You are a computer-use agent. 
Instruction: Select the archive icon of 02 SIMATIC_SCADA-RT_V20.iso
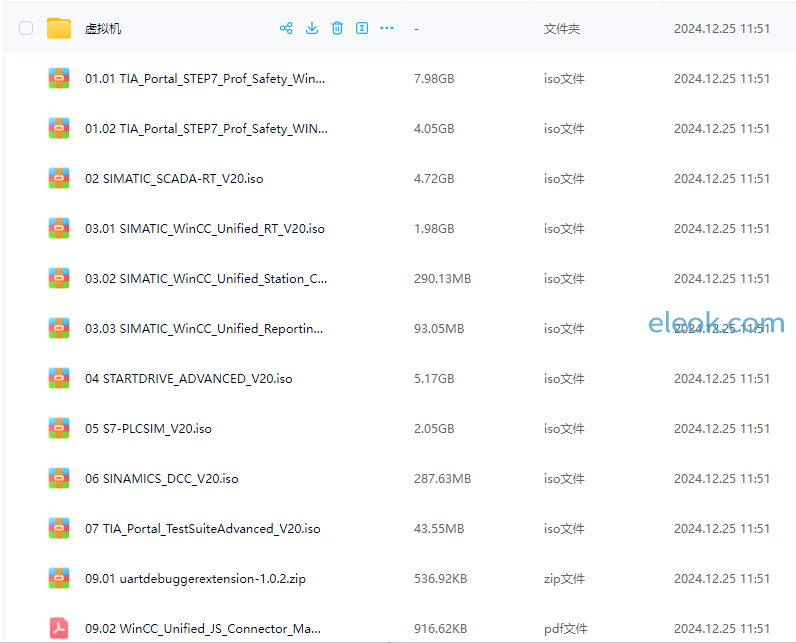pos(59,178)
